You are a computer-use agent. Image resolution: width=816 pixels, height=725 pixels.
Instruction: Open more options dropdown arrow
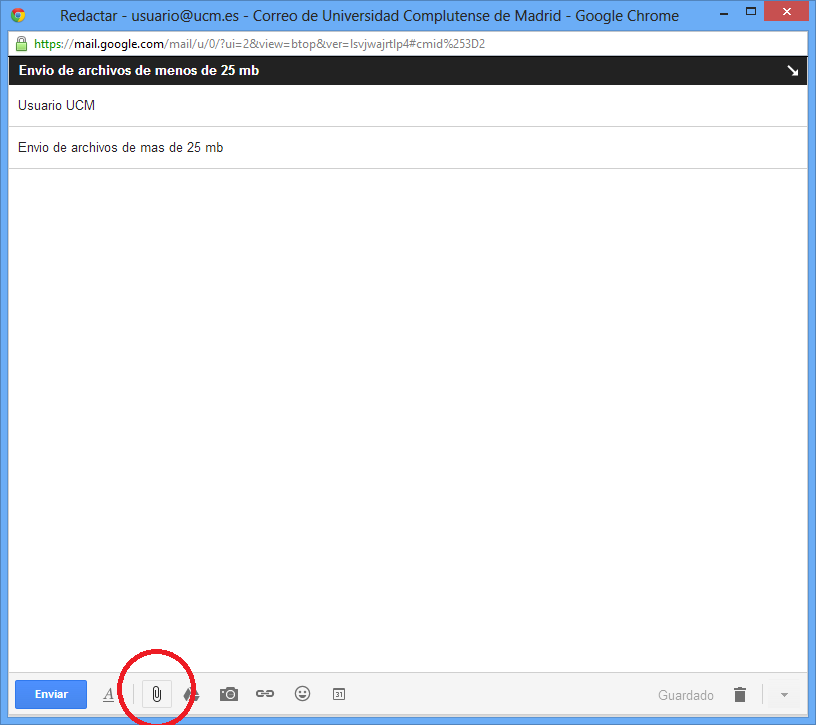(784, 695)
